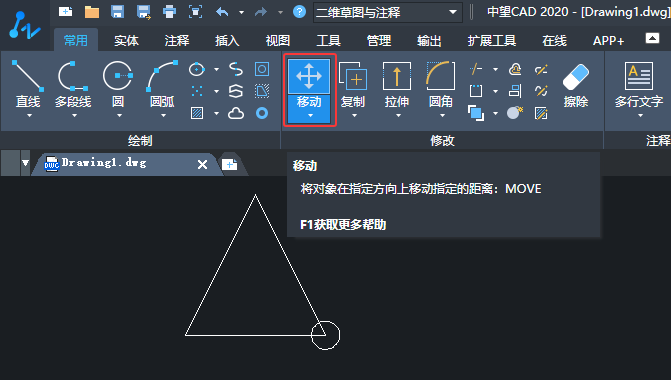Select the Hatch tool in the Draw panel
The height and width of the screenshot is (380, 671).
click(x=197, y=113)
